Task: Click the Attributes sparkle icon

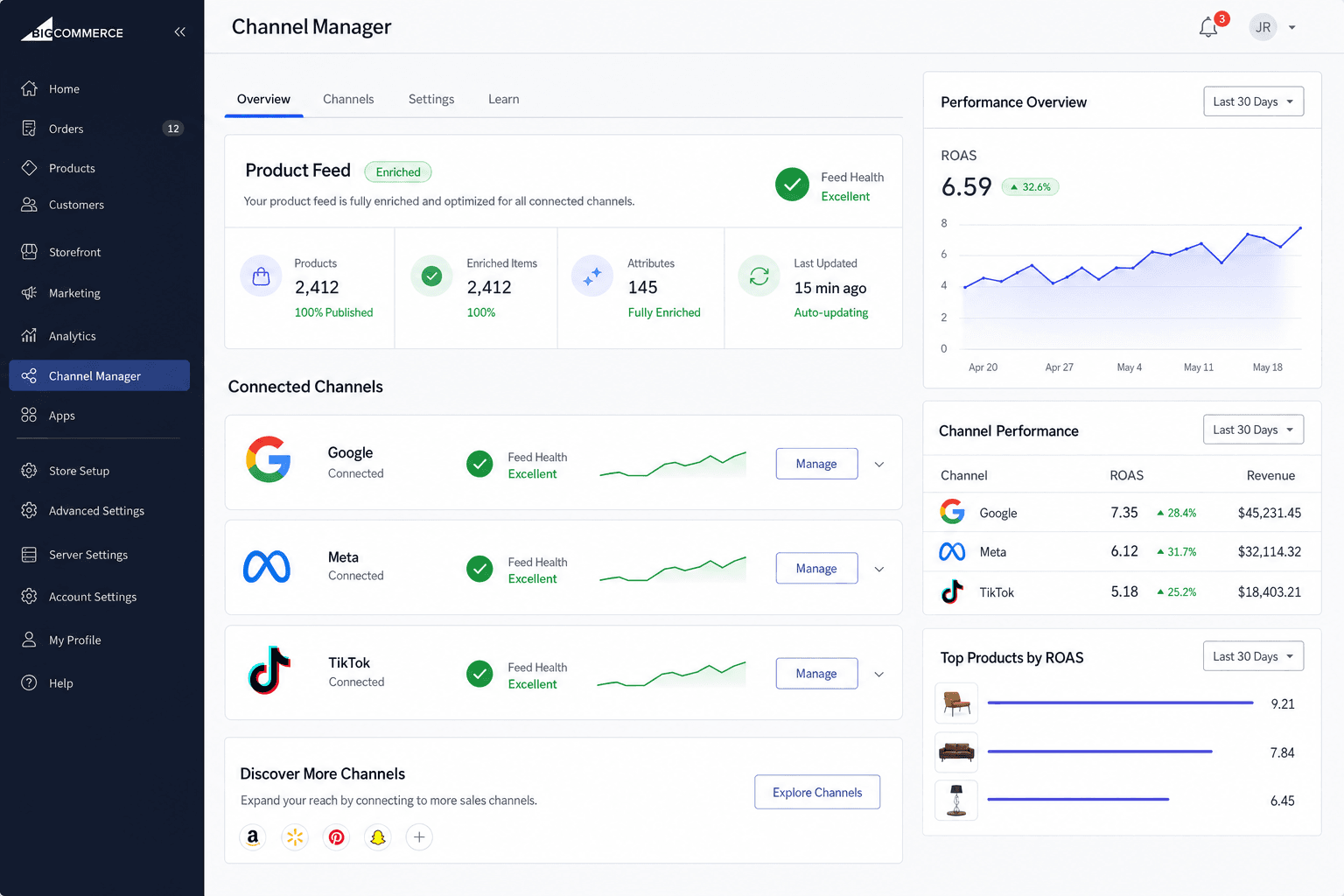Action: click(x=592, y=276)
